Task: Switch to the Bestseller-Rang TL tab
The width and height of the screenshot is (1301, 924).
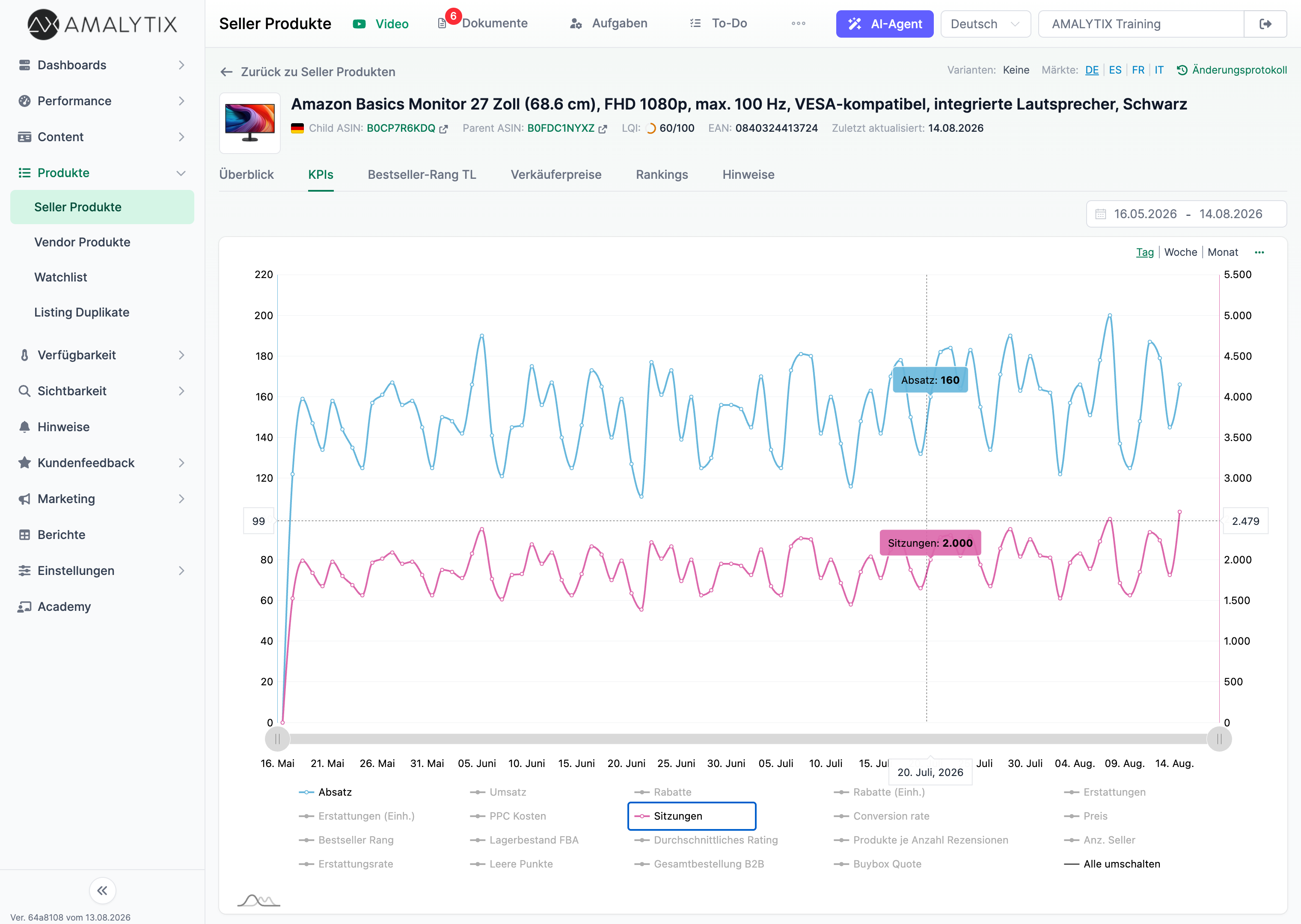Action: click(x=422, y=175)
